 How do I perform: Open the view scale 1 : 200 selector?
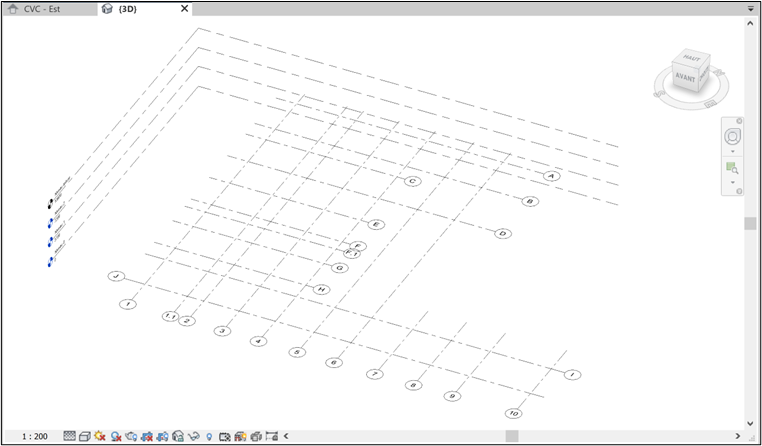point(34,436)
